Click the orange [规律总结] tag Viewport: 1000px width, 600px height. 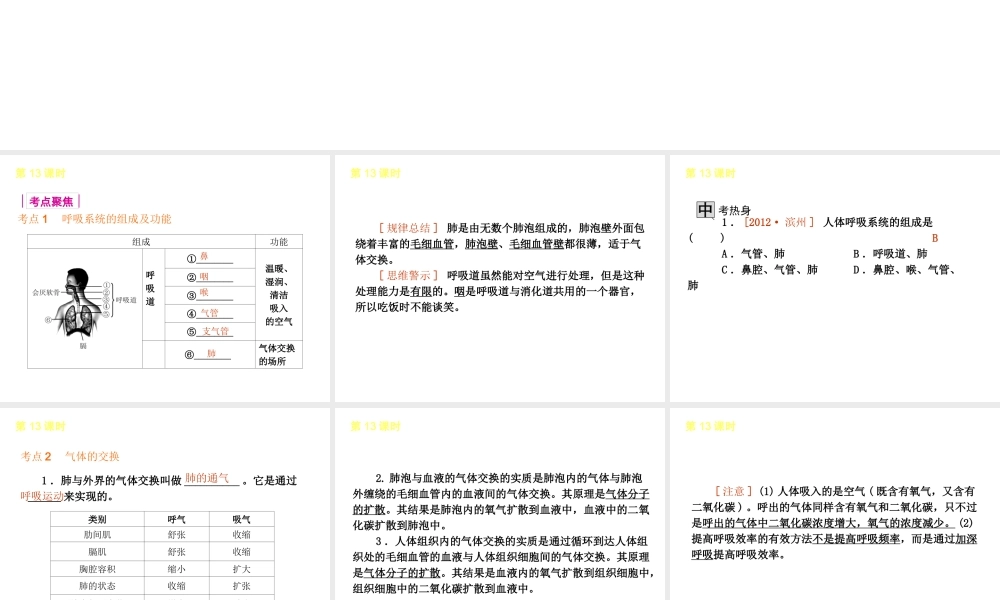[409, 228]
